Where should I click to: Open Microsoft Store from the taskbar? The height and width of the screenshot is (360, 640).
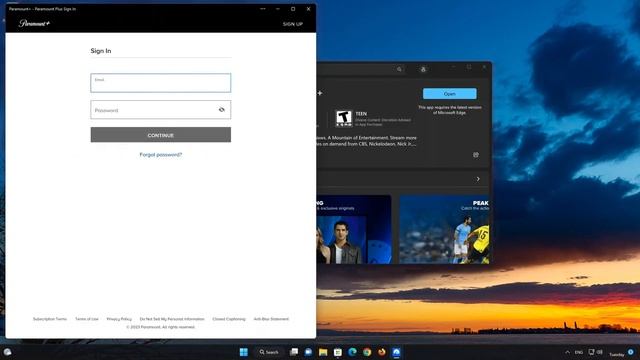[x=338, y=352]
